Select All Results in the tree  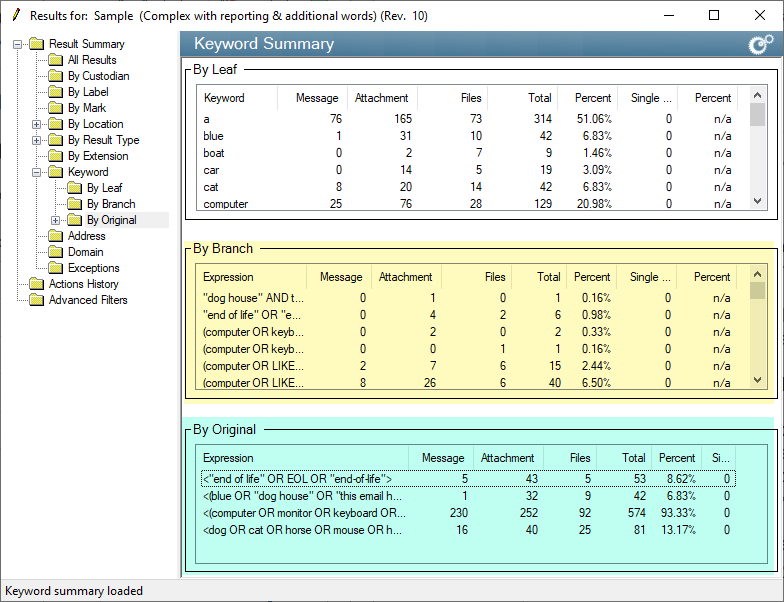point(92,60)
